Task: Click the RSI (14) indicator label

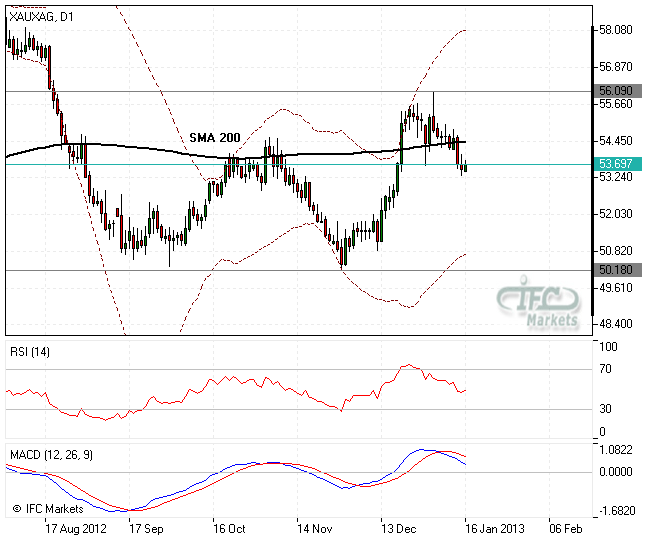Action: point(30,351)
